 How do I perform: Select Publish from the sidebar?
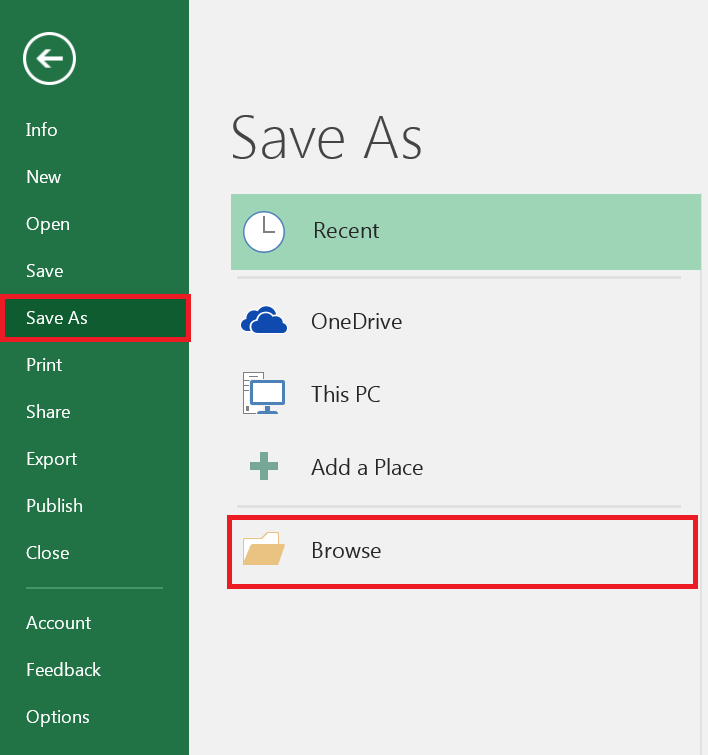(x=54, y=506)
